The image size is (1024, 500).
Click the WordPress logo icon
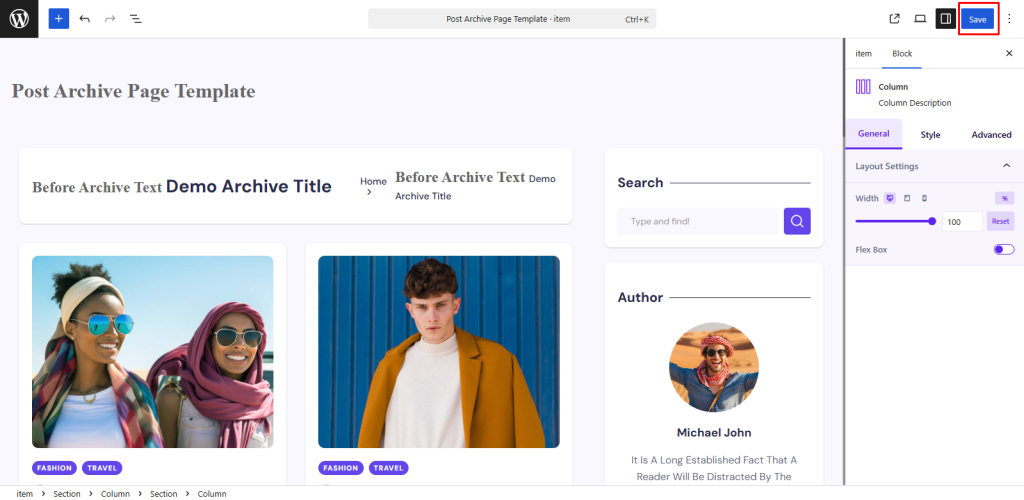pos(19,19)
